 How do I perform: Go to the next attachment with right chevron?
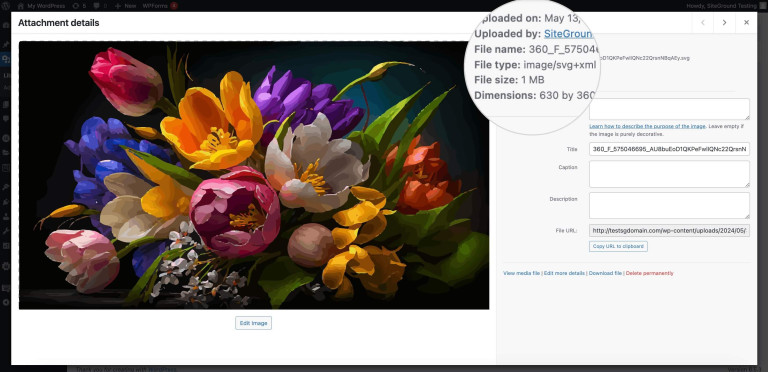point(724,23)
